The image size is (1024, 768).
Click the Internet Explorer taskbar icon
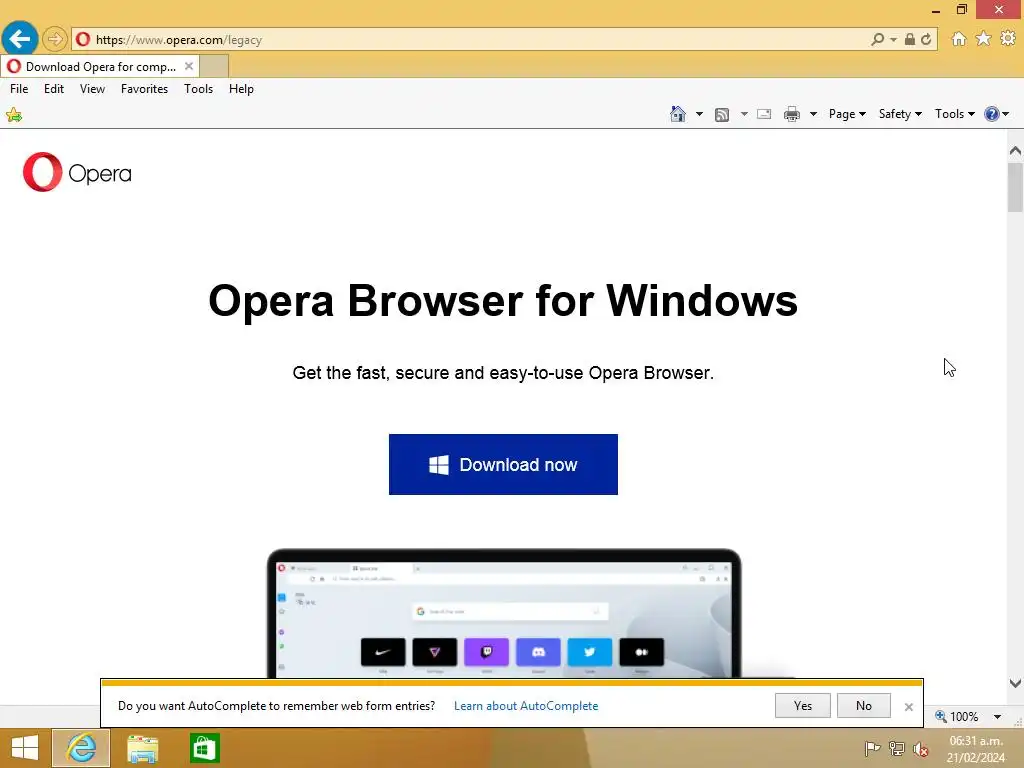click(81, 748)
